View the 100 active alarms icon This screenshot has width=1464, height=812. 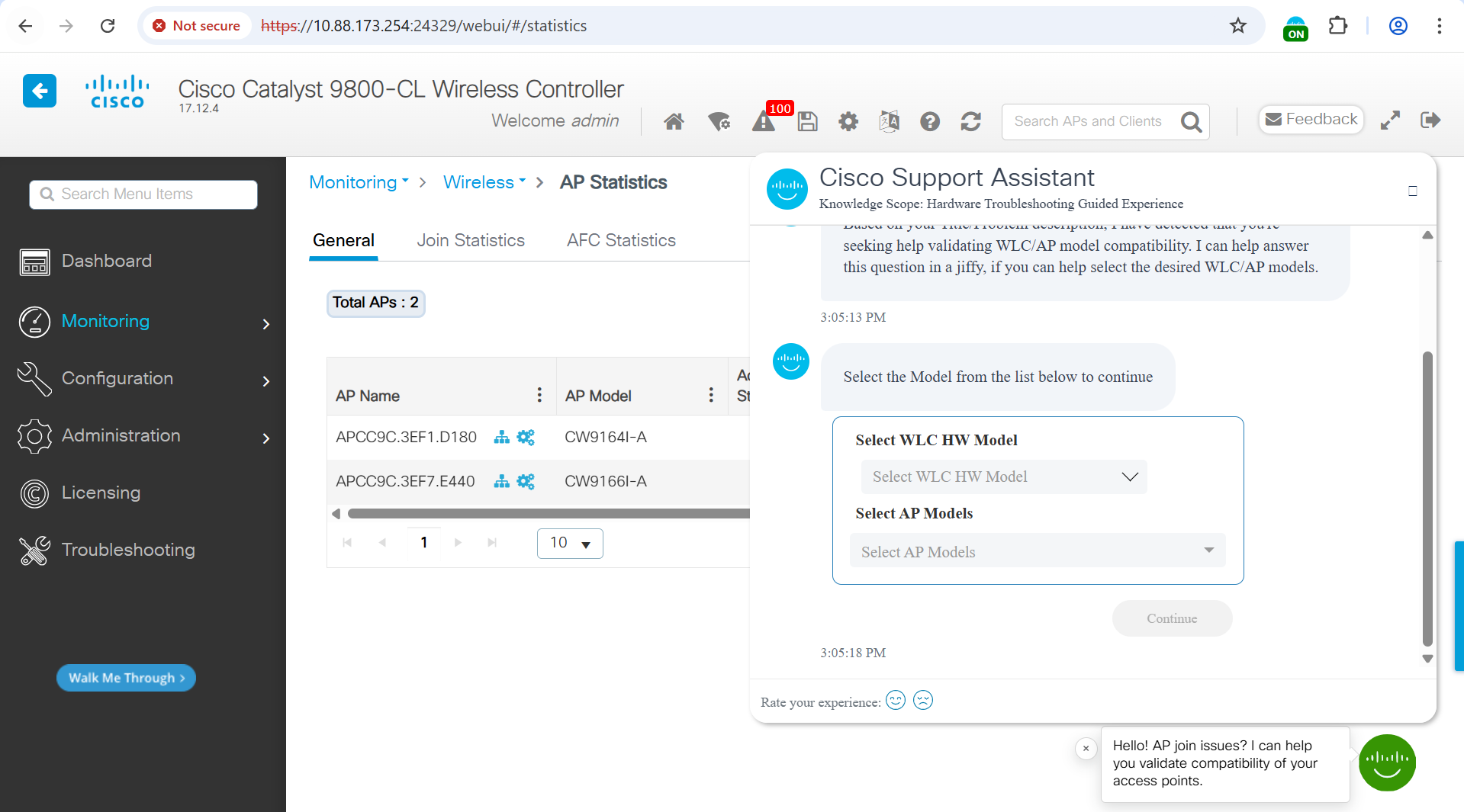(x=764, y=120)
